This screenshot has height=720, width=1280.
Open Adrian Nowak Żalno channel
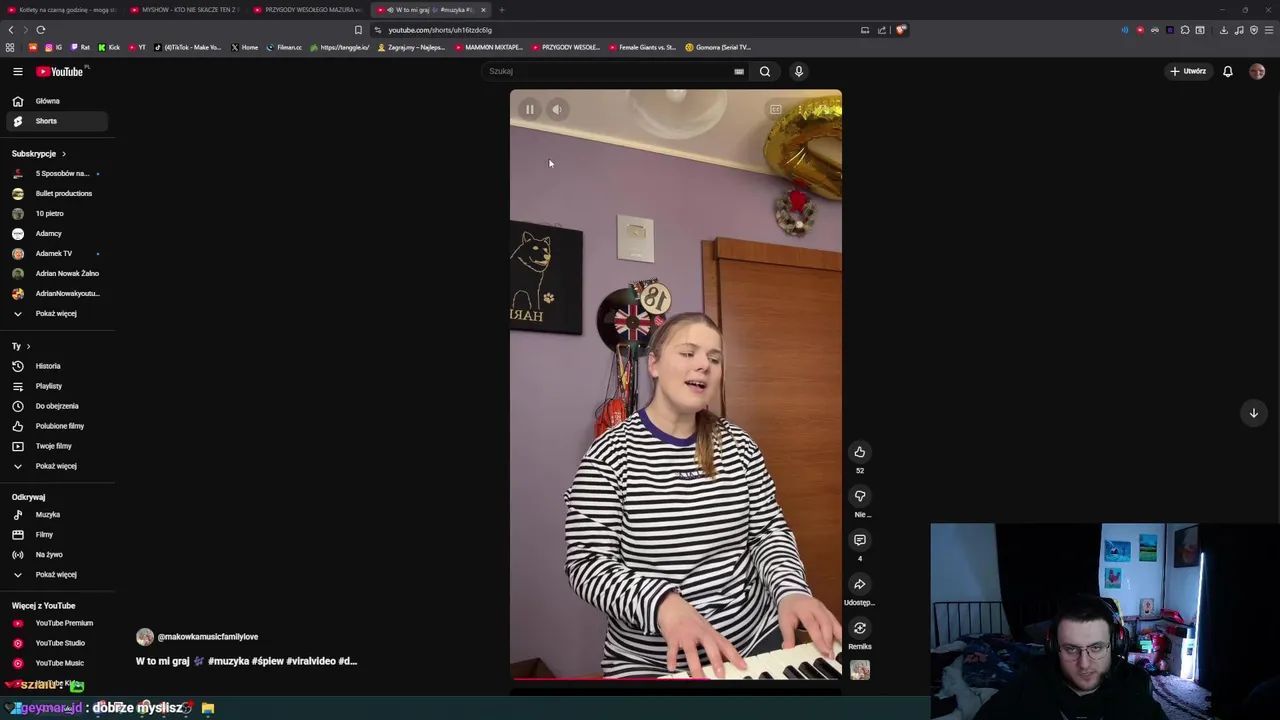click(x=57, y=273)
